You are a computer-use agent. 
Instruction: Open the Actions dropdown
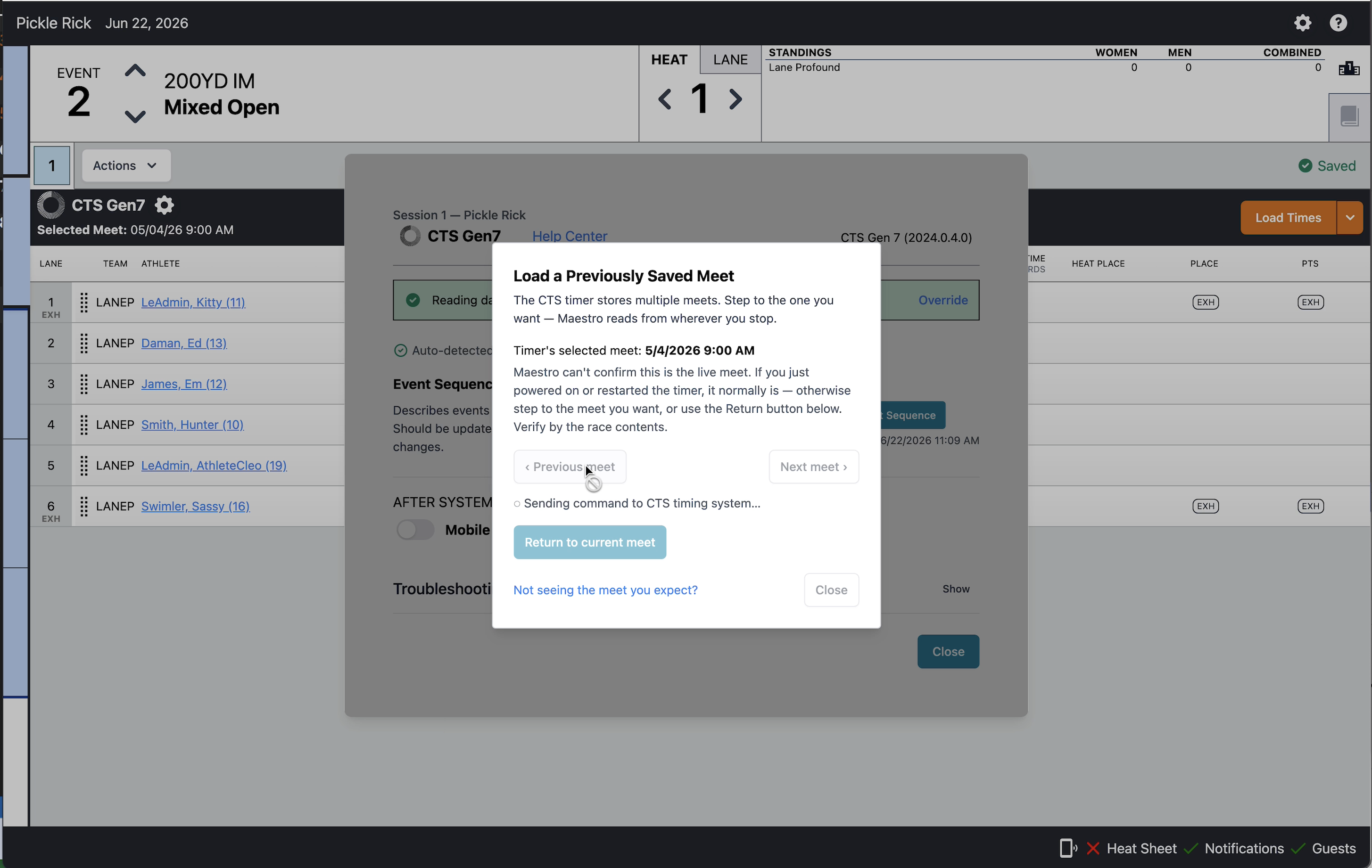pos(126,166)
